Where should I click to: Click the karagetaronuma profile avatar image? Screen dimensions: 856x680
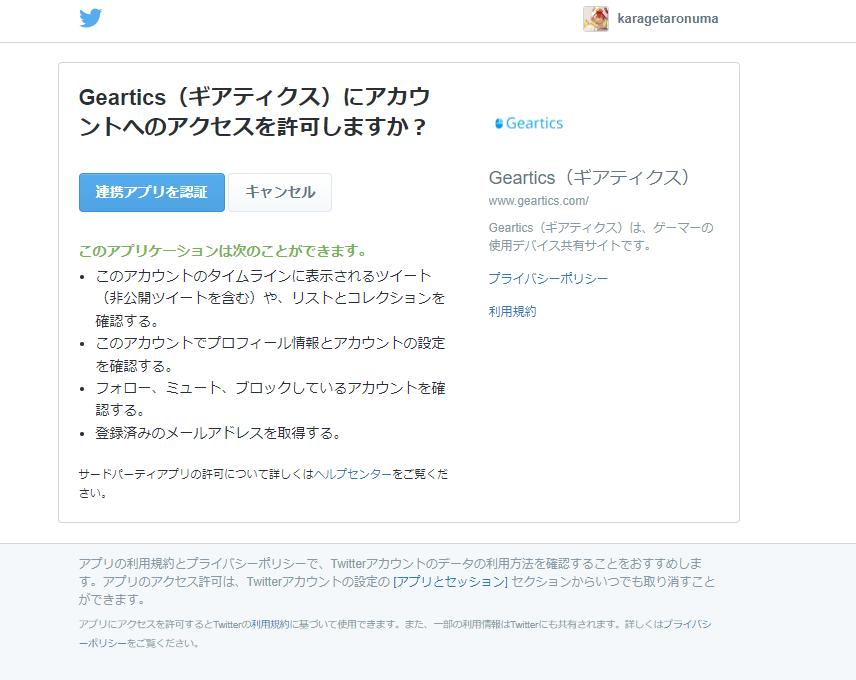pyautogui.click(x=595, y=18)
